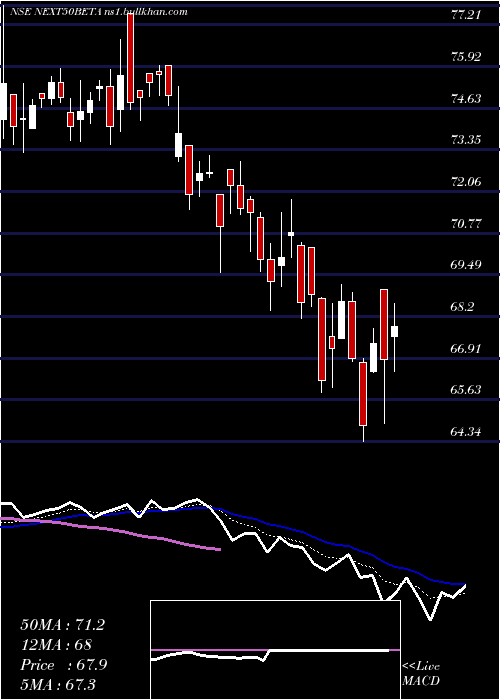Click the last white candle on the right
Screen dimensions: 500x700
coord(394,331)
